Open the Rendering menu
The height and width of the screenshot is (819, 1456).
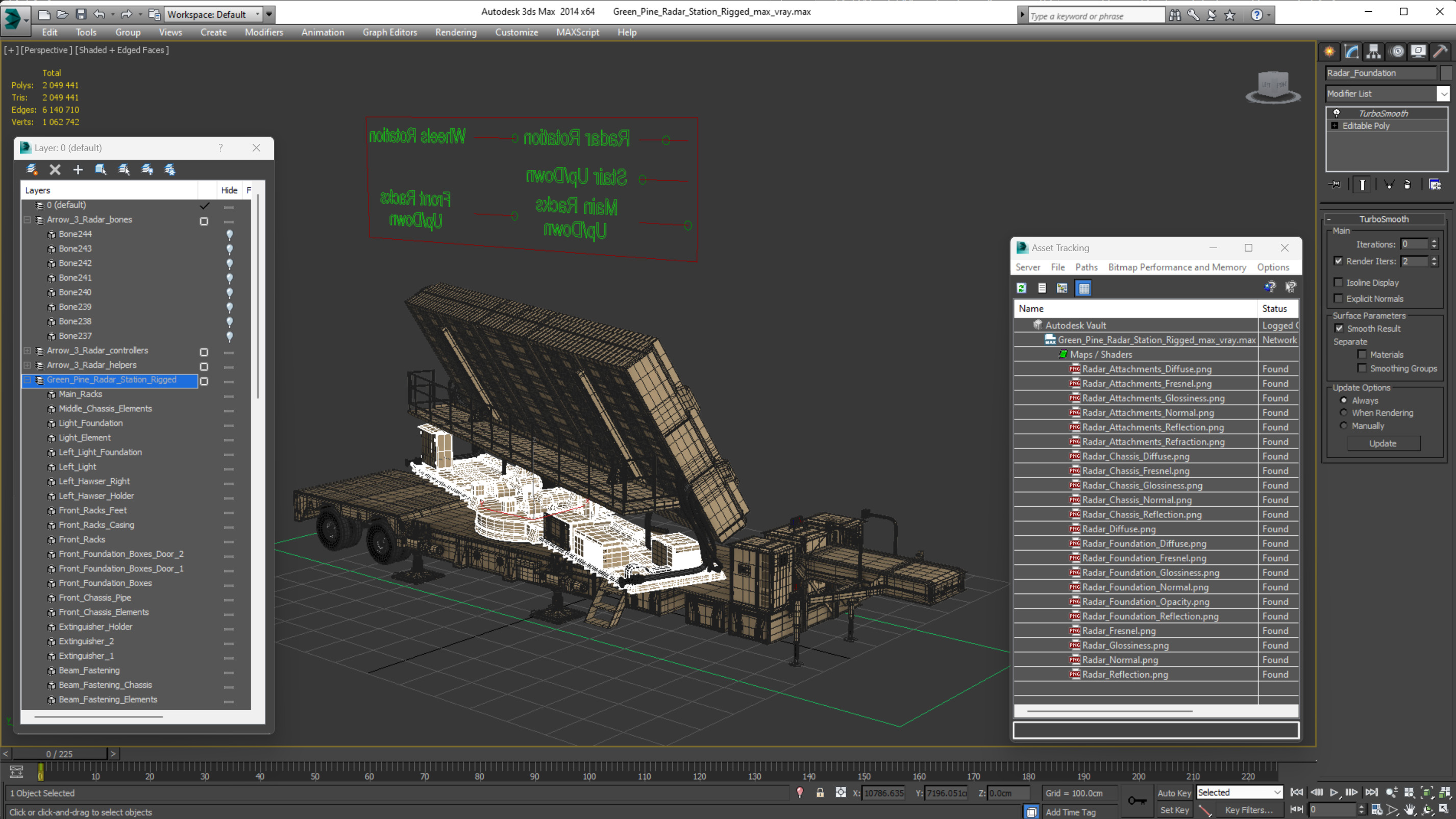[456, 32]
